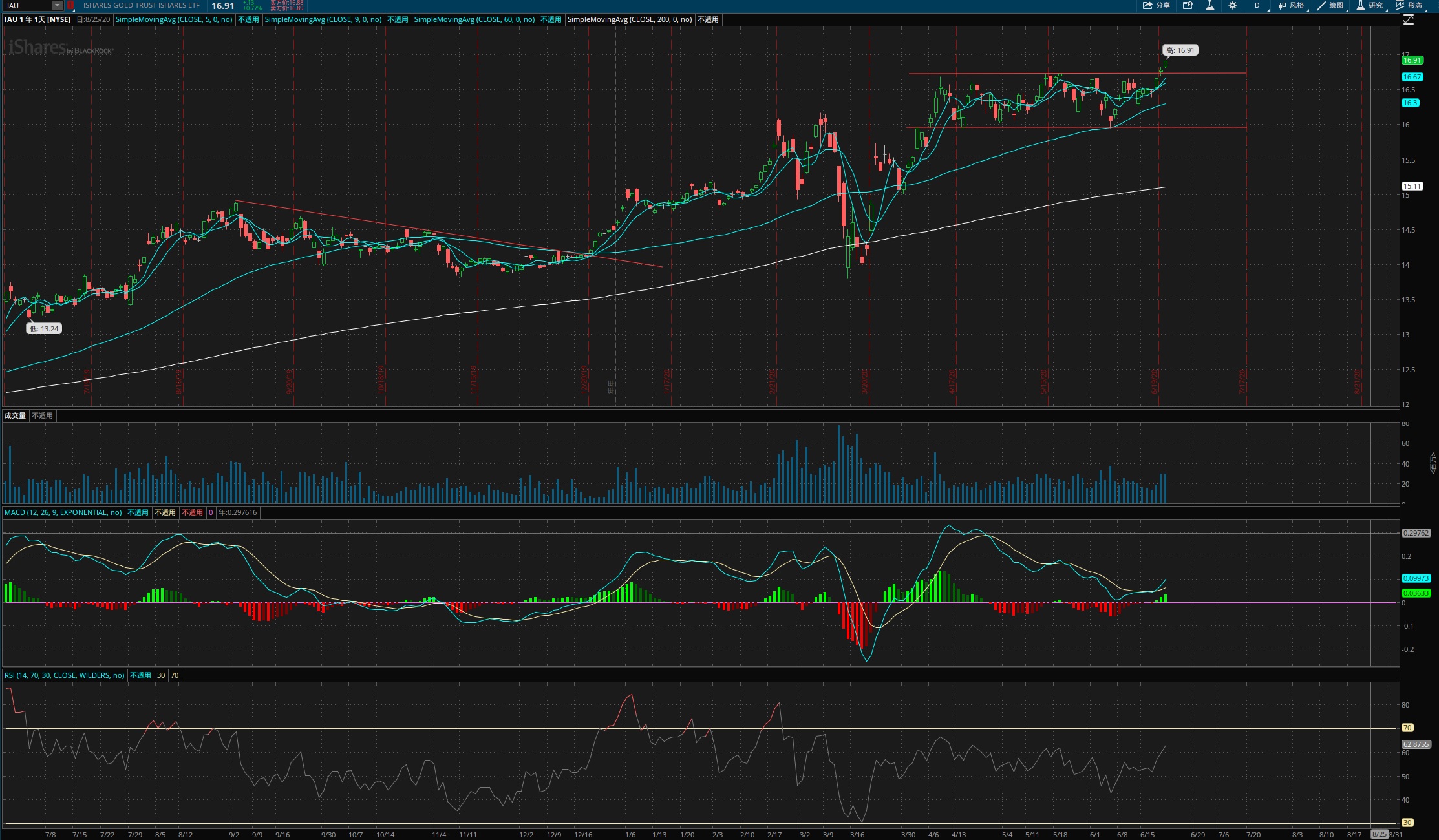1439x840 pixels.
Task: Select the SimpleMovingAvg CLOSE 9 study label
Action: tap(323, 19)
